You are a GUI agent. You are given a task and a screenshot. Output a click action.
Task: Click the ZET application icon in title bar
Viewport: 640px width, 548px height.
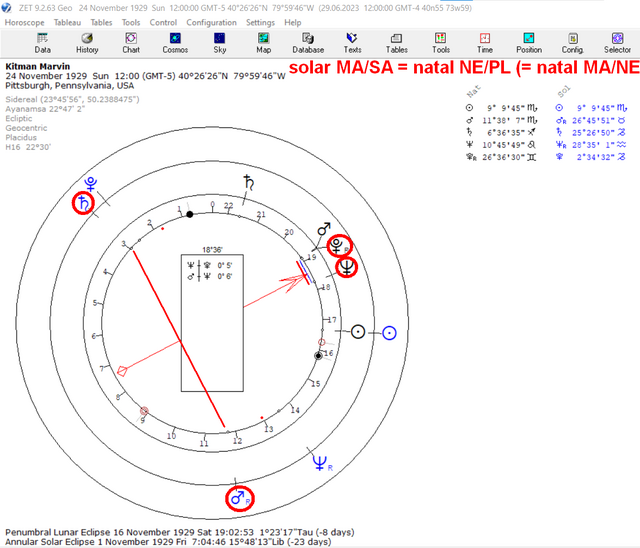[7, 8]
